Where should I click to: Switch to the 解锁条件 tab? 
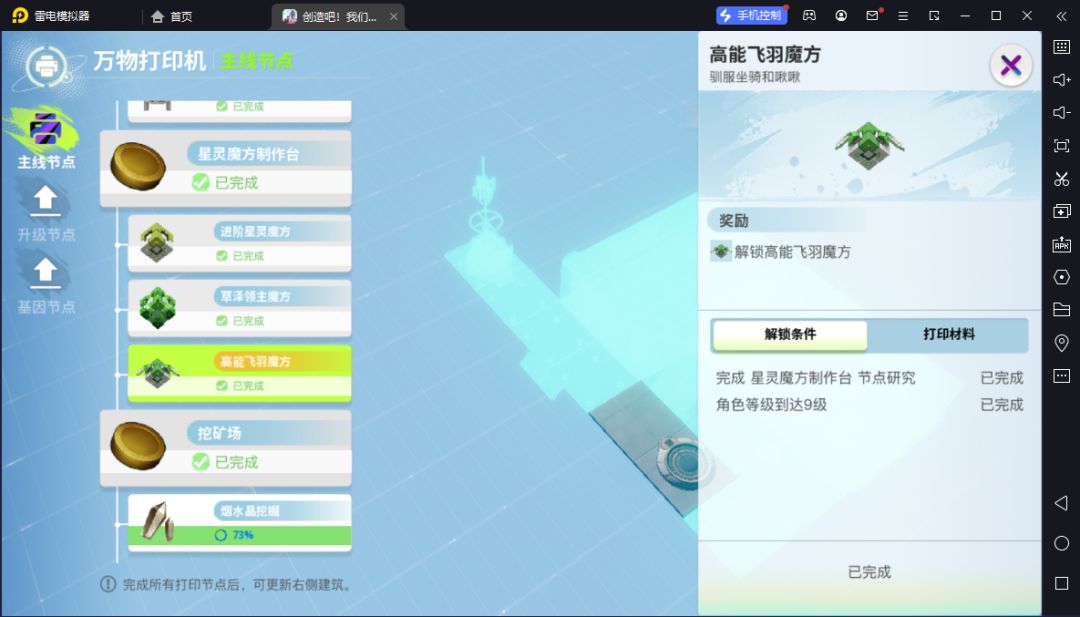coord(790,335)
